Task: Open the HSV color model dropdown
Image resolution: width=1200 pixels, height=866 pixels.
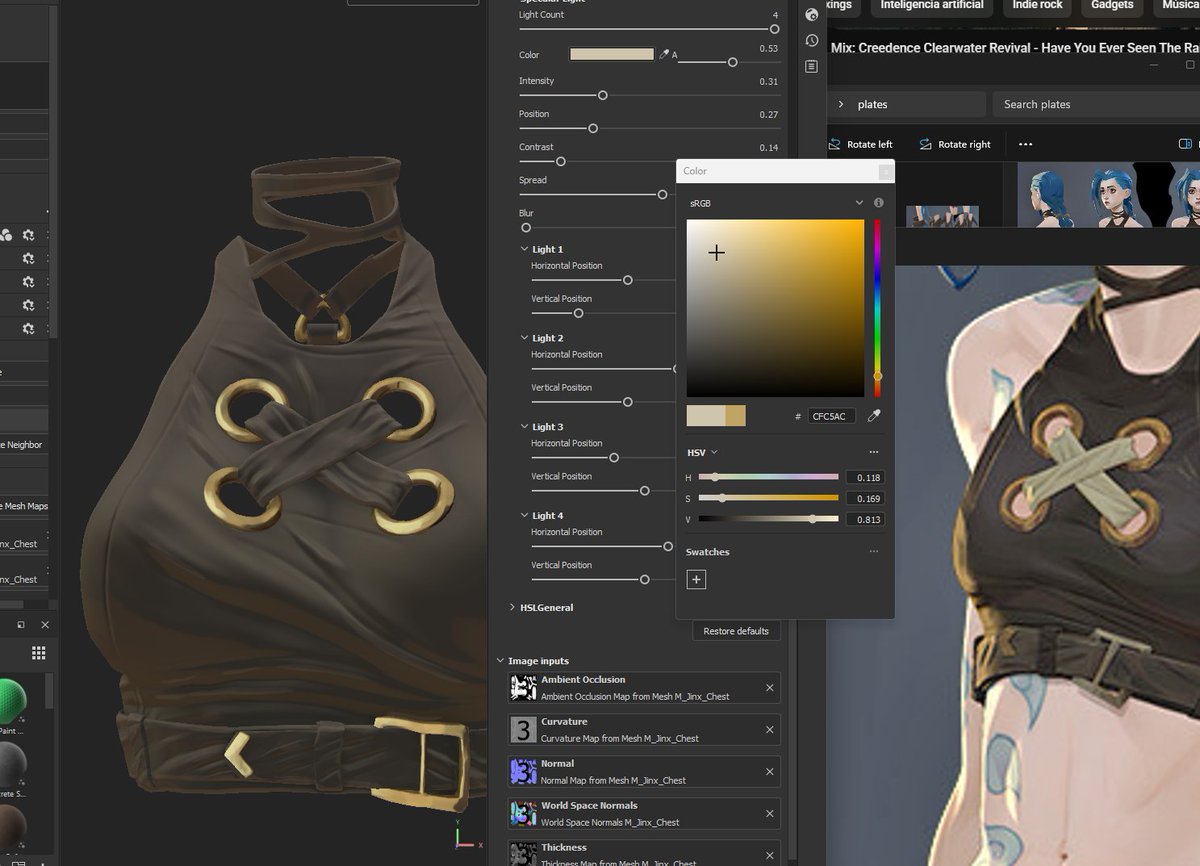Action: point(702,453)
